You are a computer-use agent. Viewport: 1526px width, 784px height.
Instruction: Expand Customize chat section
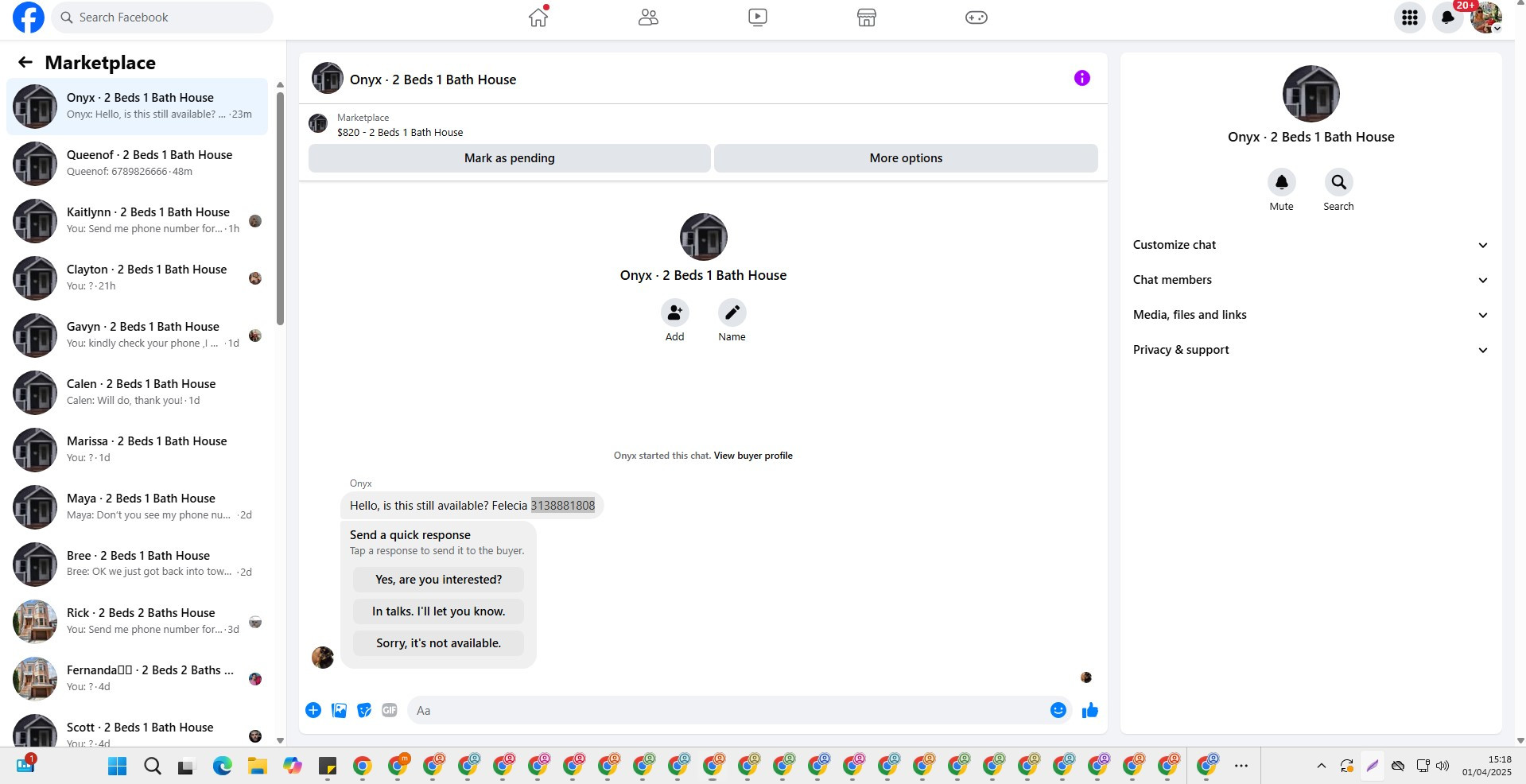[x=1310, y=245]
